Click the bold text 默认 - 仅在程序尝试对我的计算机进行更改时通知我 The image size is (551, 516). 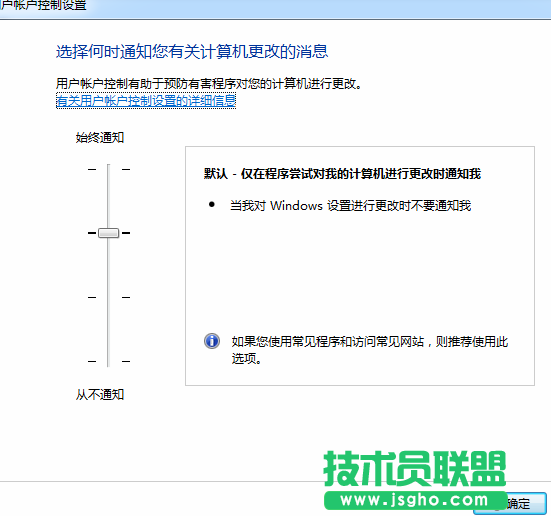(342, 174)
